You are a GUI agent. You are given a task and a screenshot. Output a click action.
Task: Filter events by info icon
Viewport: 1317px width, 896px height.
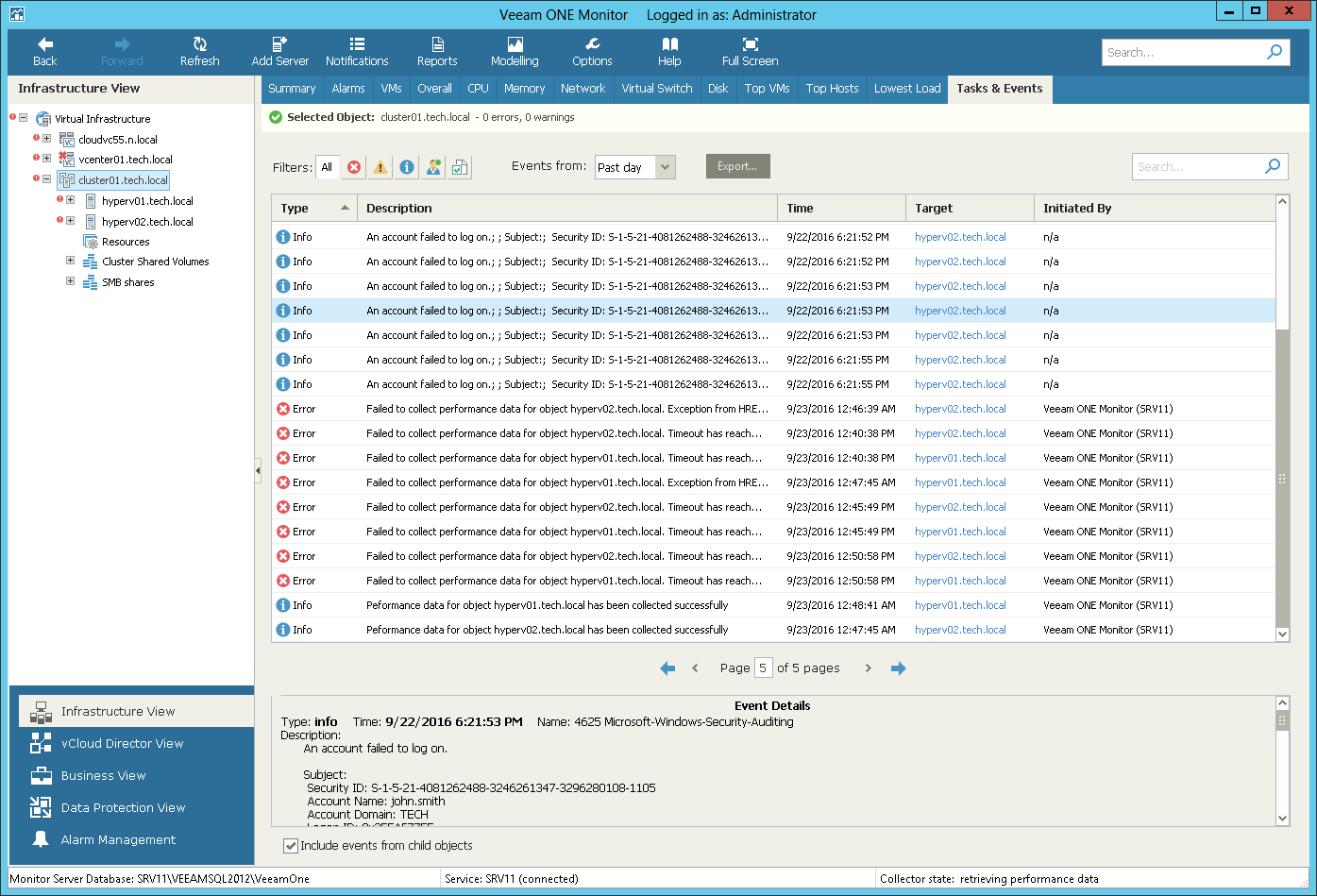pyautogui.click(x=407, y=167)
